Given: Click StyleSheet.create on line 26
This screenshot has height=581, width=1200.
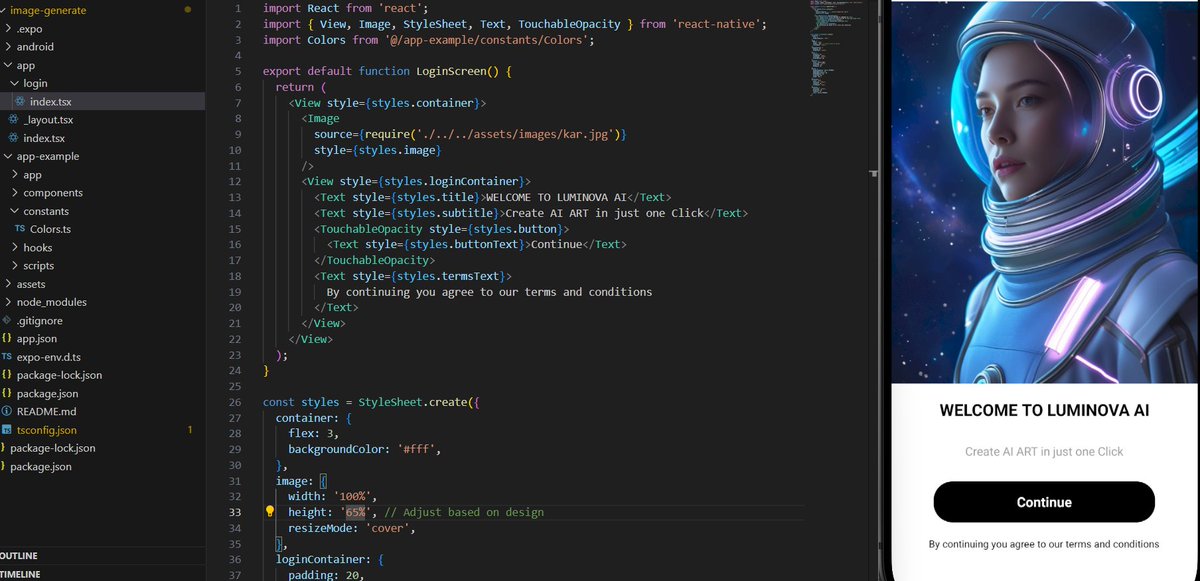Looking at the screenshot, I should (x=415, y=402).
